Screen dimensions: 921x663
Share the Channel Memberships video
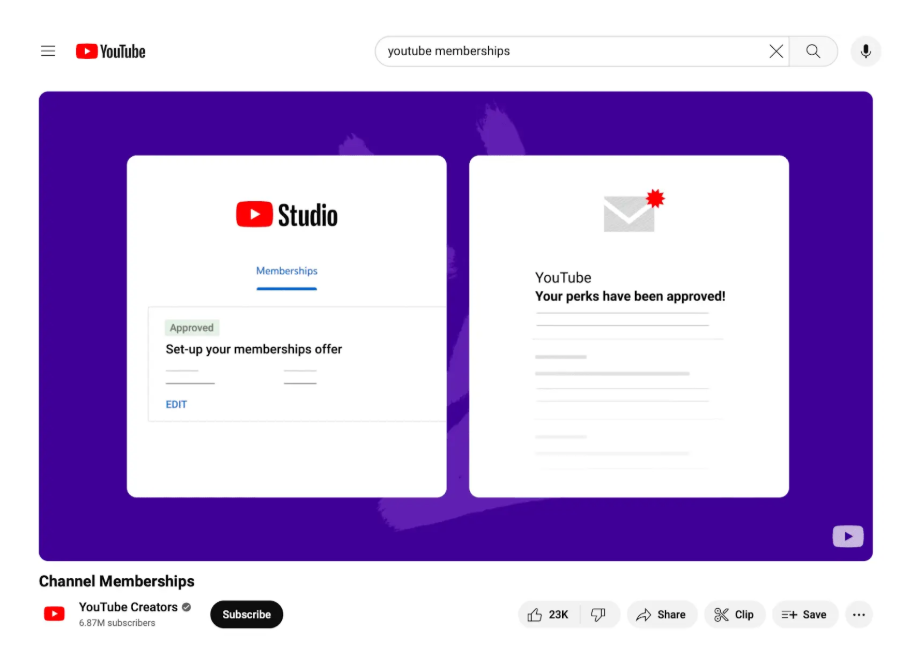[x=662, y=614]
